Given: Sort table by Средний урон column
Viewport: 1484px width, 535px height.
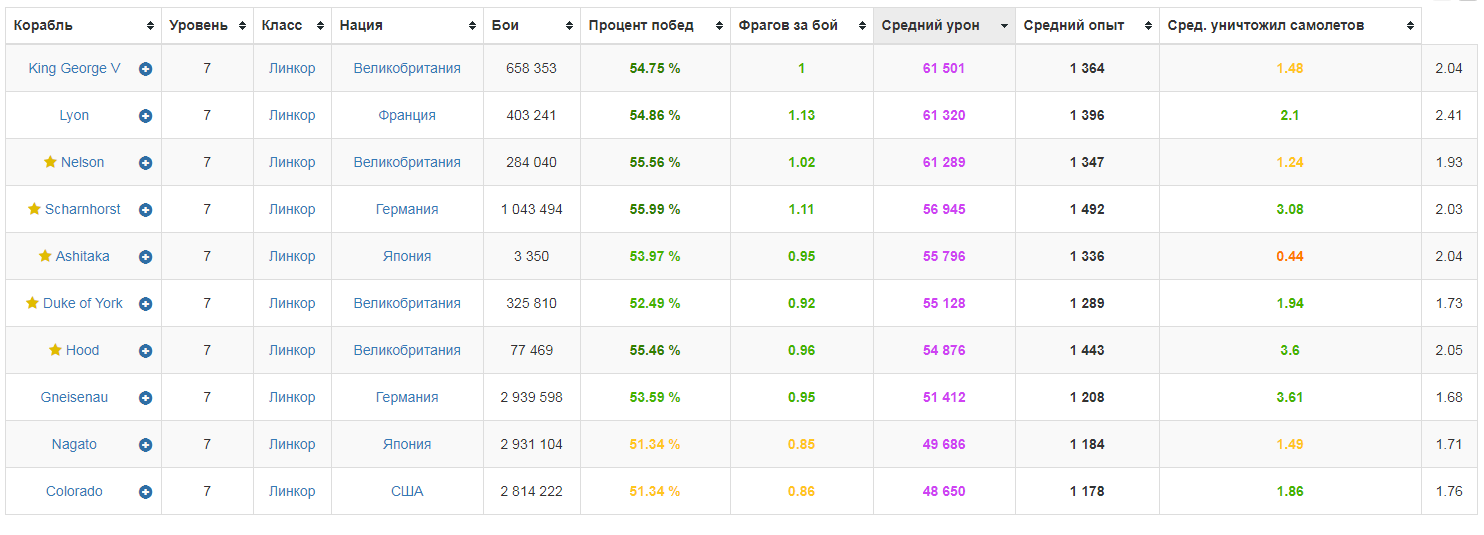Looking at the screenshot, I should tap(944, 26).
